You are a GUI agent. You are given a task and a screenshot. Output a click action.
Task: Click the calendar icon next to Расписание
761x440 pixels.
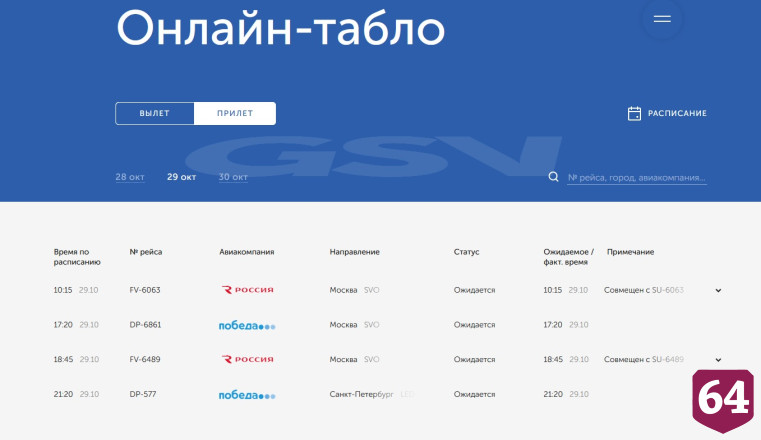click(634, 114)
